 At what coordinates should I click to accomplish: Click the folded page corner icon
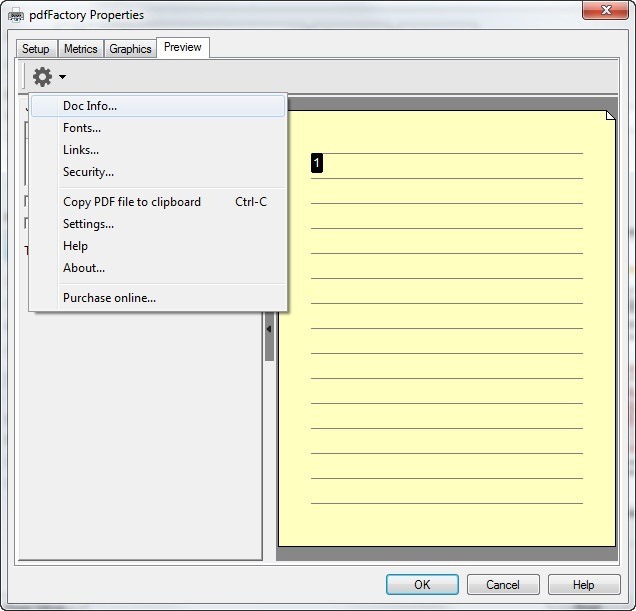(610, 115)
